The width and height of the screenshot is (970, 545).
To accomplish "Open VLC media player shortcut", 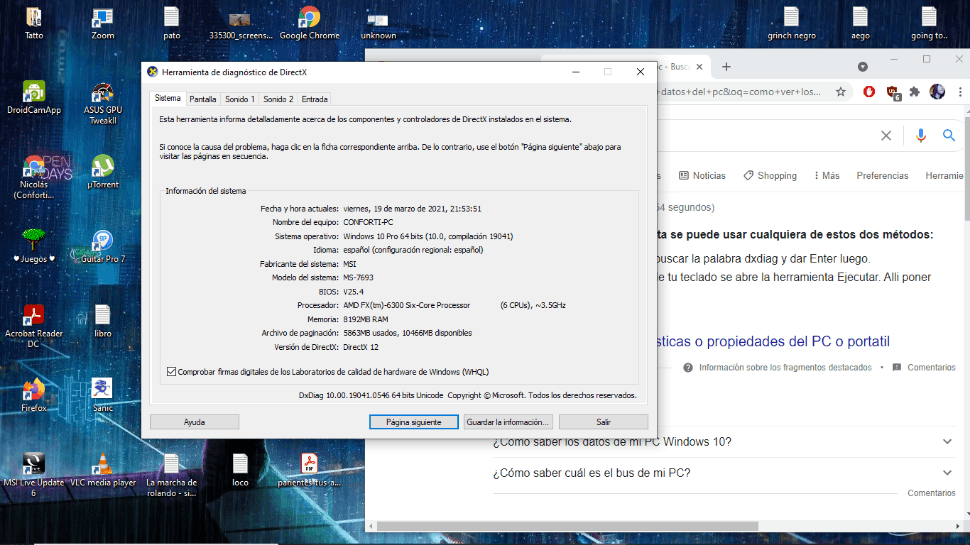I will [x=103, y=470].
